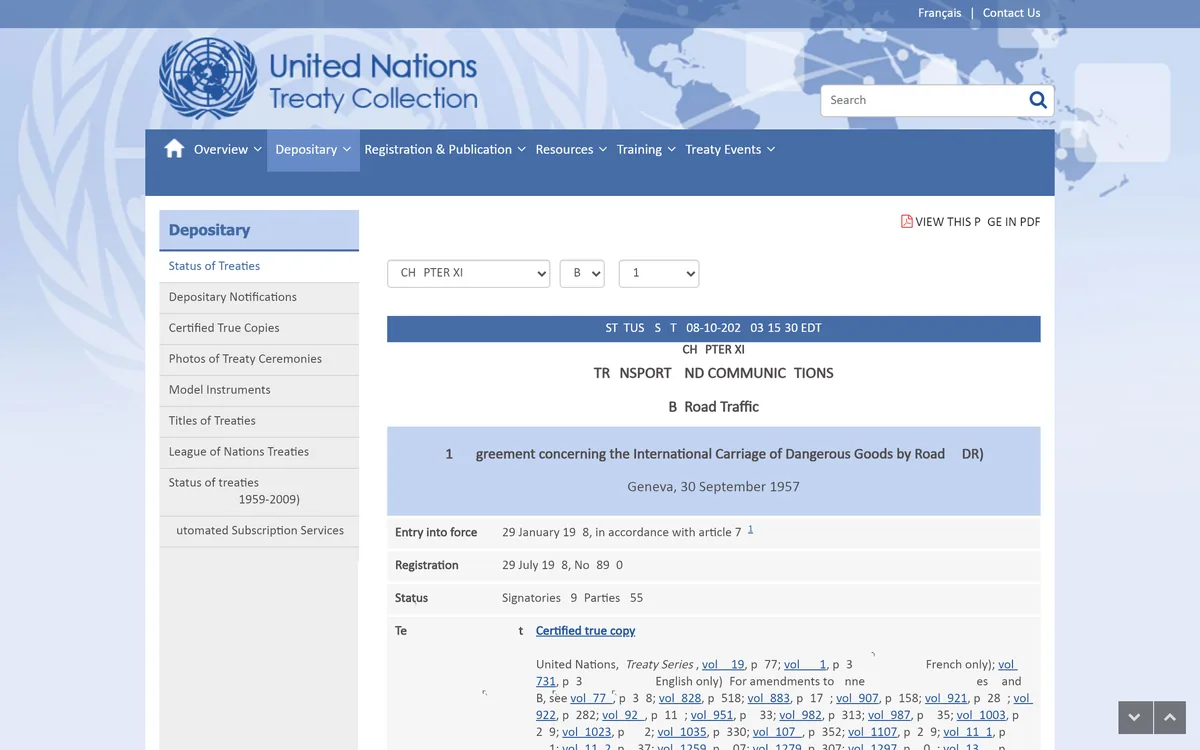Click the home icon in navigation bar

click(174, 149)
